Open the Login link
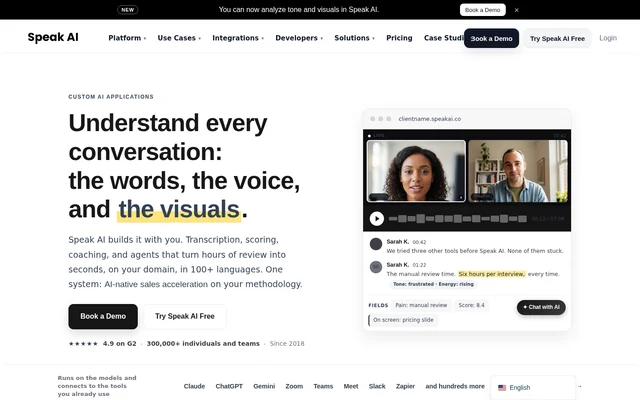This screenshot has width=640, height=400. click(608, 38)
